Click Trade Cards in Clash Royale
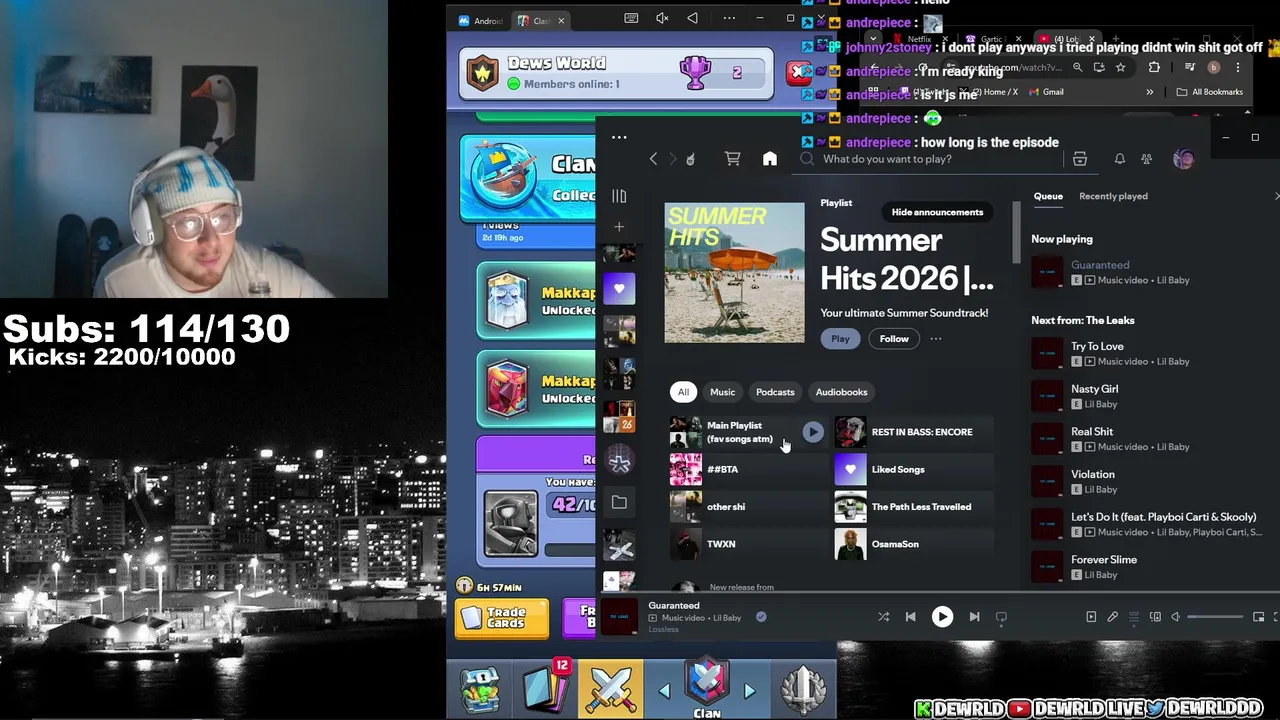 pos(502,618)
